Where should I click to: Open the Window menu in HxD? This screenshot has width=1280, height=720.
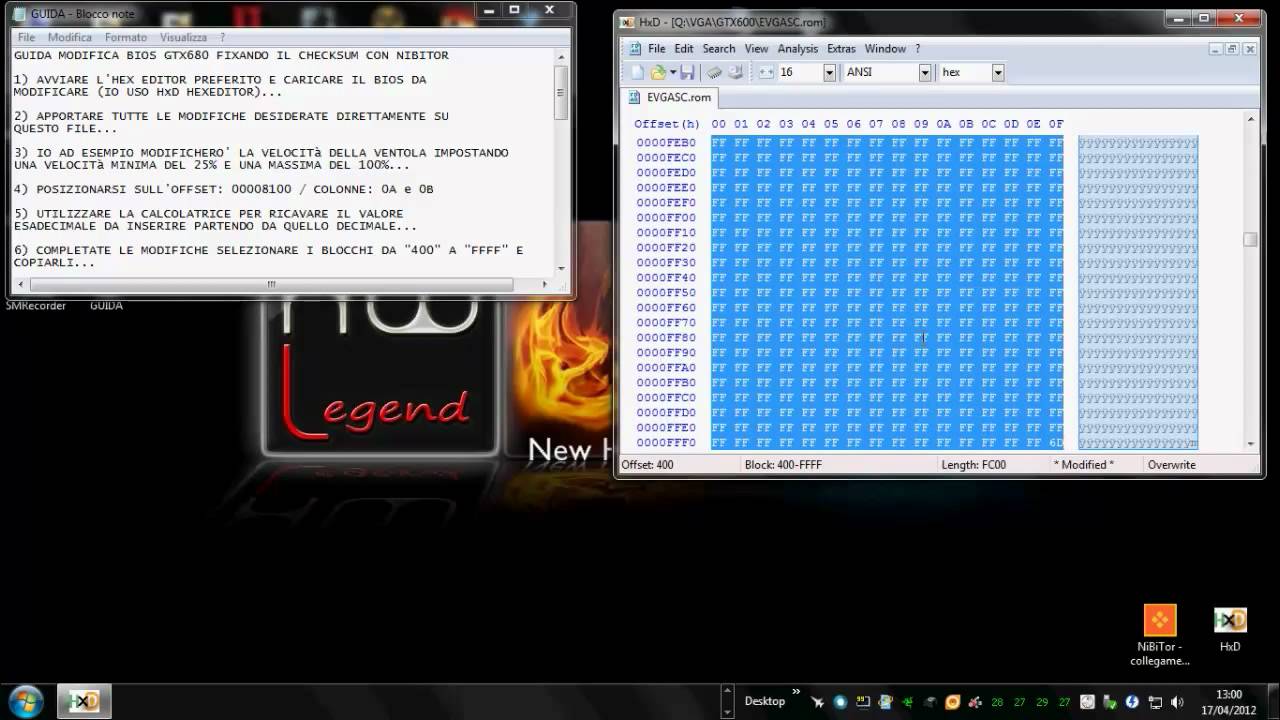pyautogui.click(x=885, y=48)
